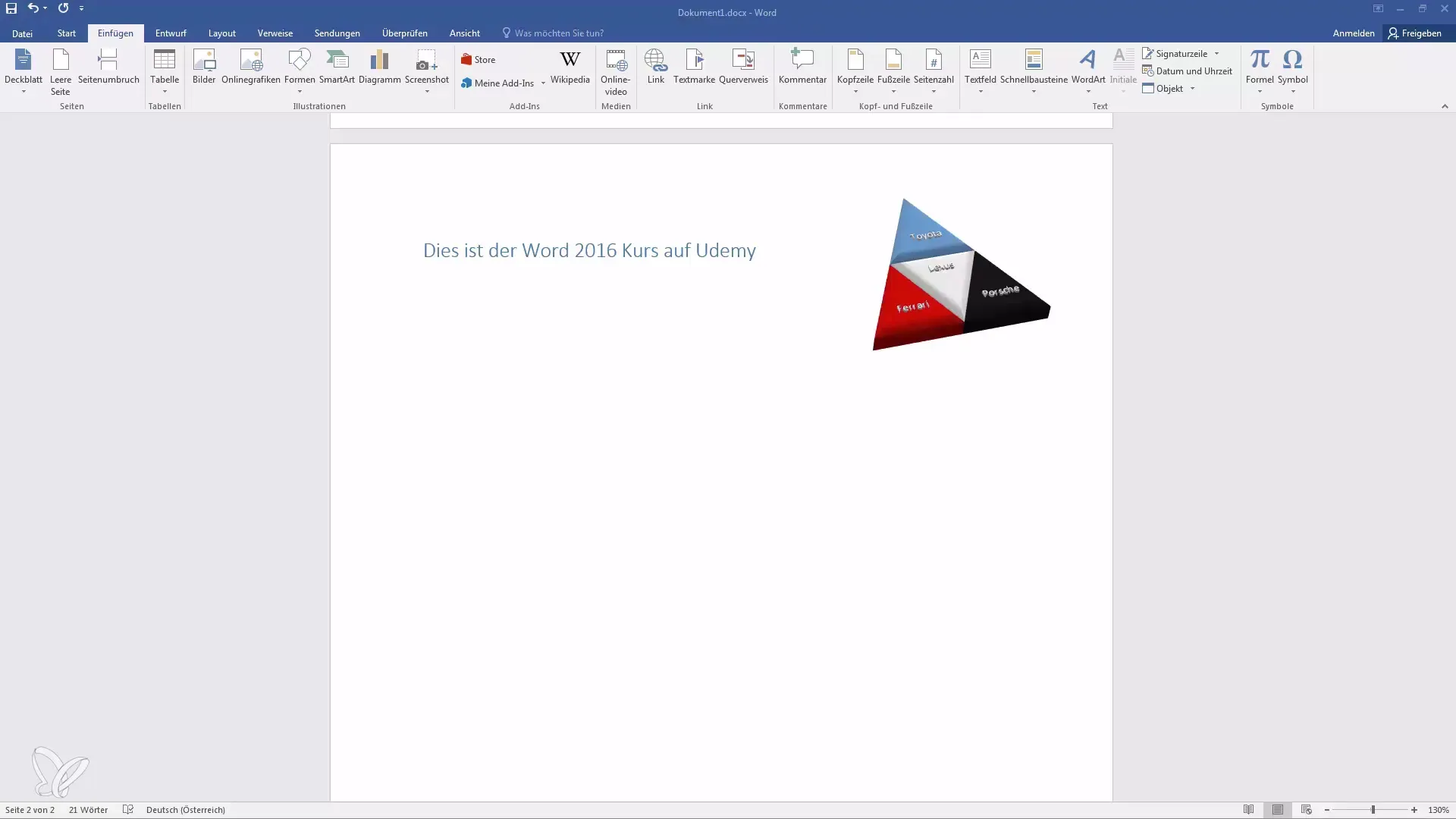Click Anmelden to sign in
This screenshot has height=819, width=1456.
(1354, 33)
